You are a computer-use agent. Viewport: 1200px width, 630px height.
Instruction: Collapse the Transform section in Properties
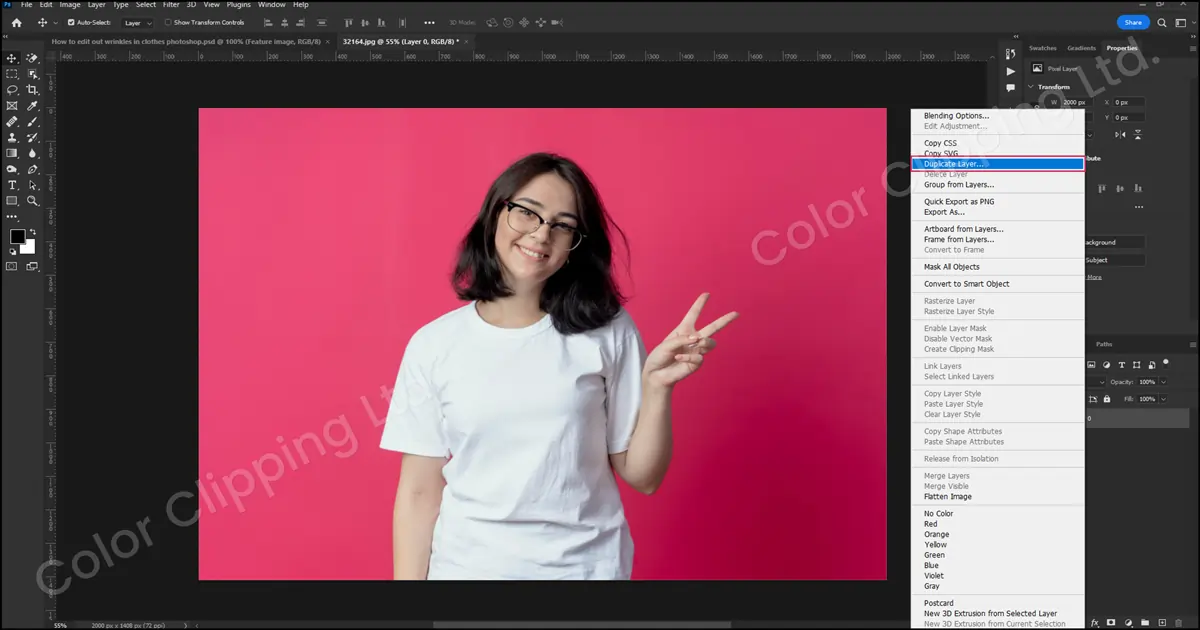pyautogui.click(x=1032, y=87)
